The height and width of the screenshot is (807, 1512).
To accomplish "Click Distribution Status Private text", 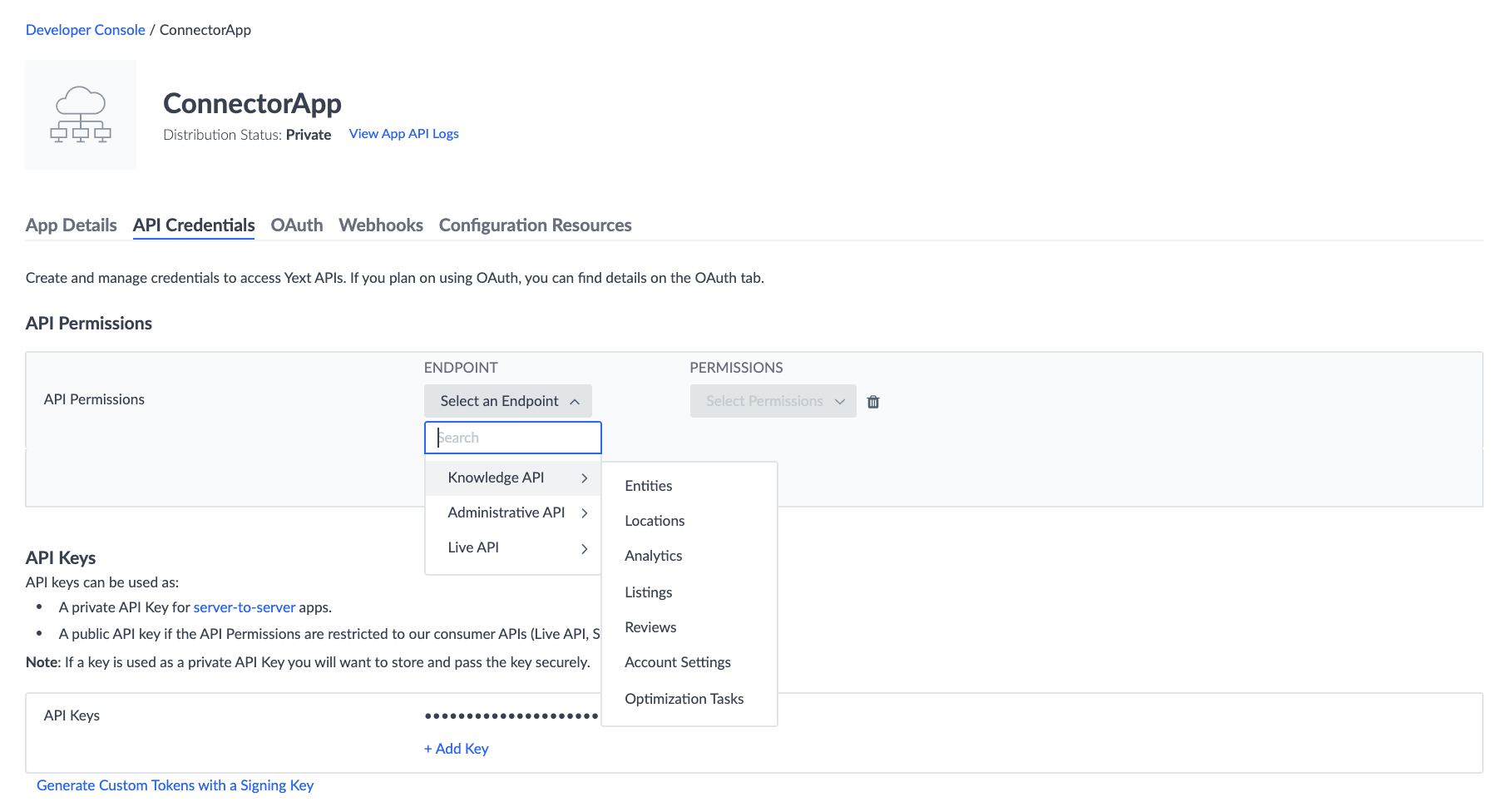I will coord(247,135).
